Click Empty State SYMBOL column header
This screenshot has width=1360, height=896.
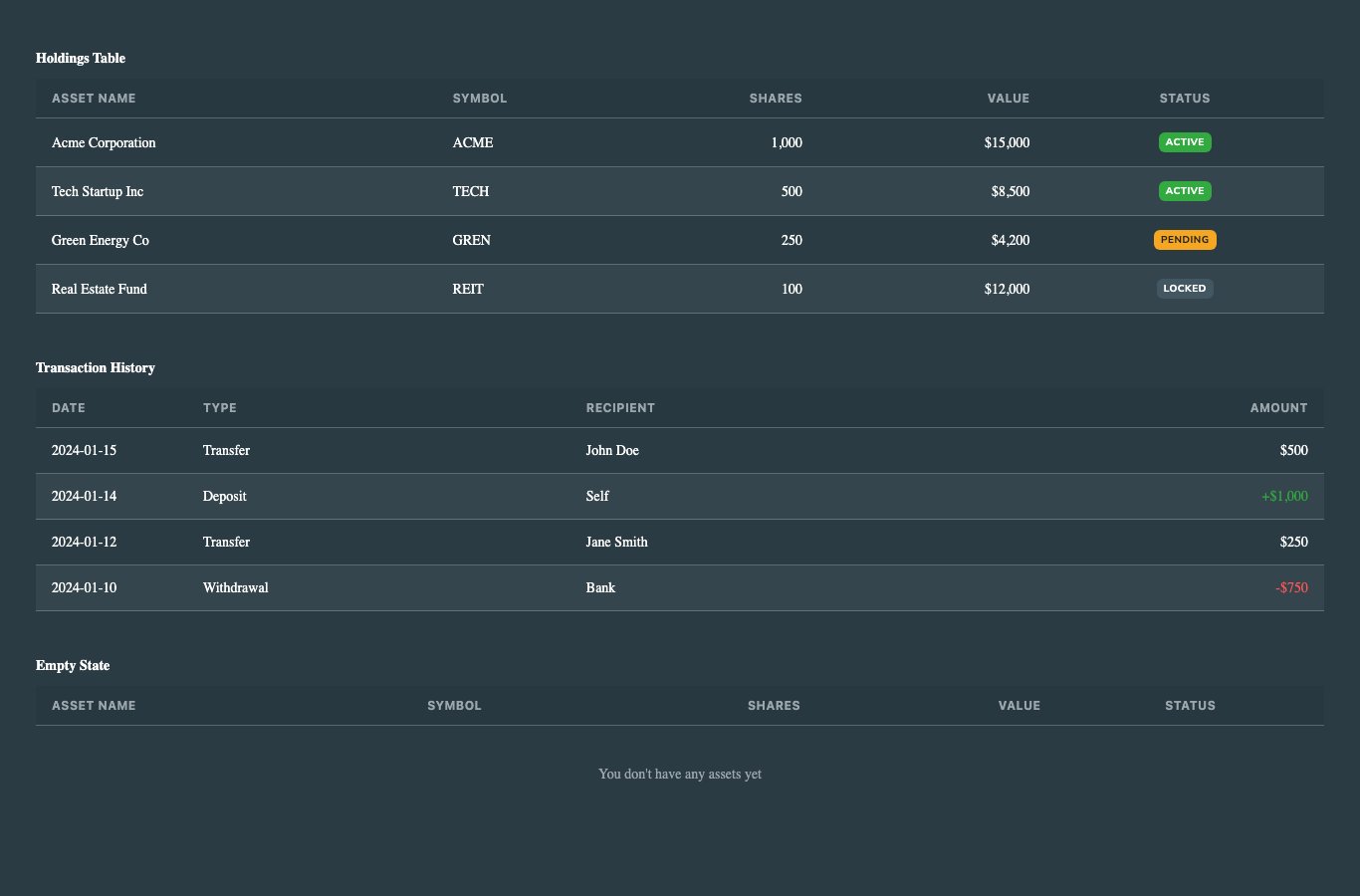[x=454, y=706]
